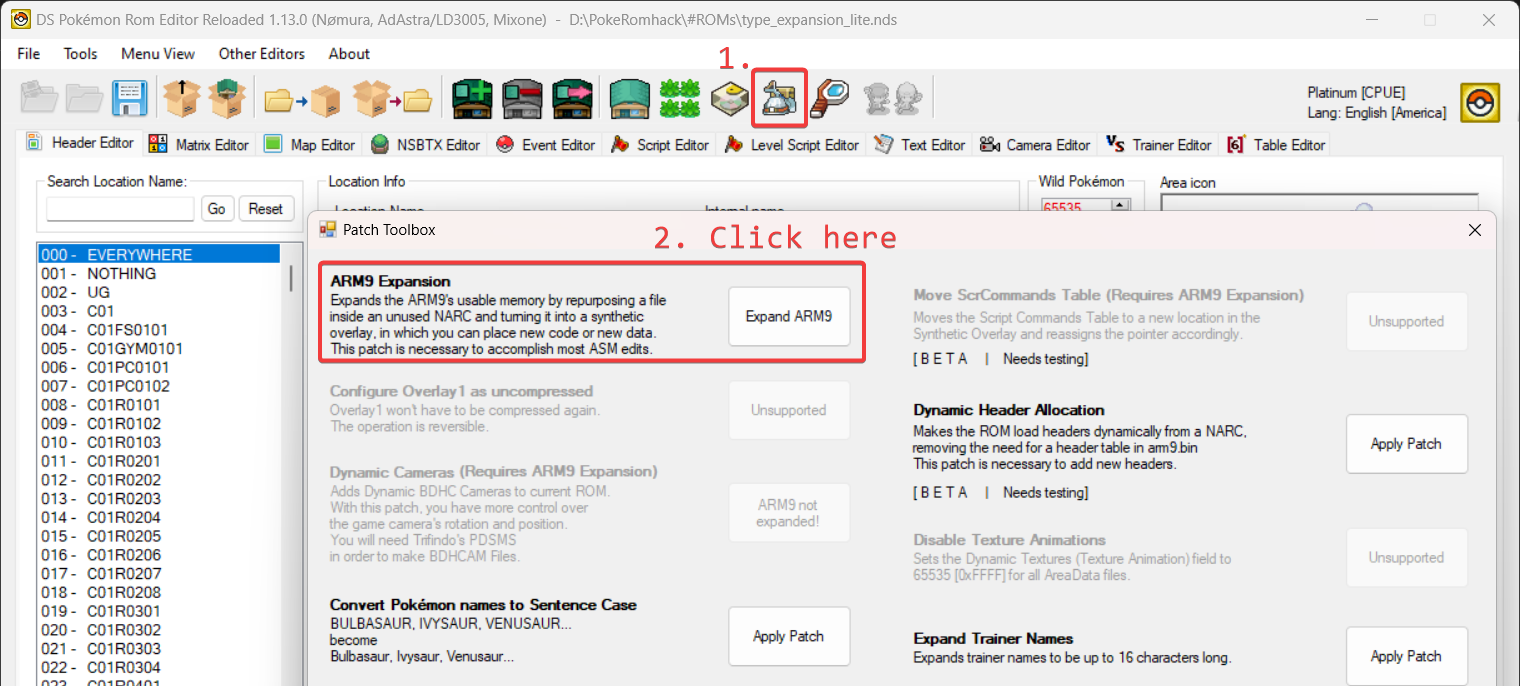Open the About menu
Screen dimensions: 1520x686
click(x=349, y=54)
